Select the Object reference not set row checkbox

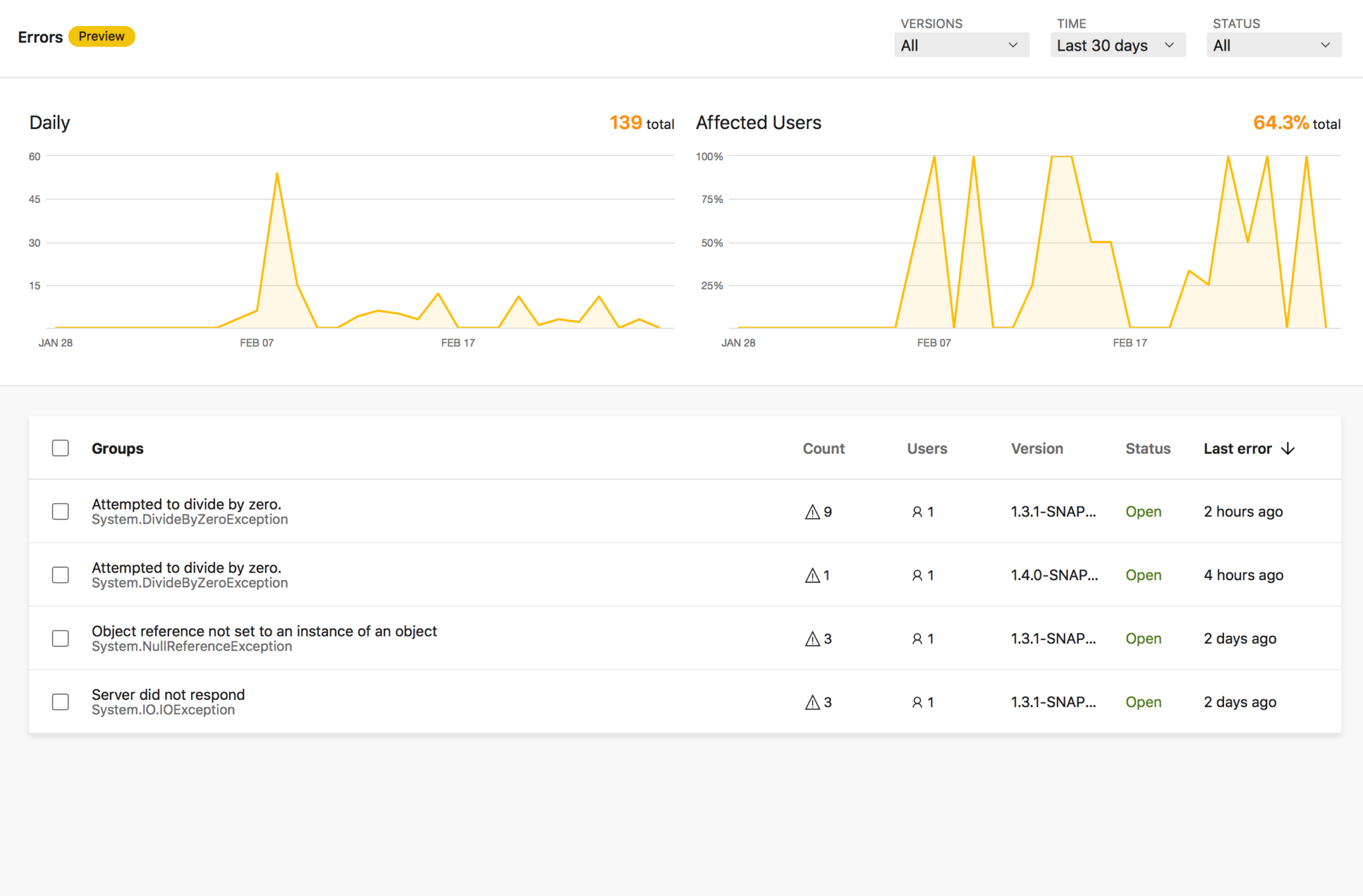point(61,639)
